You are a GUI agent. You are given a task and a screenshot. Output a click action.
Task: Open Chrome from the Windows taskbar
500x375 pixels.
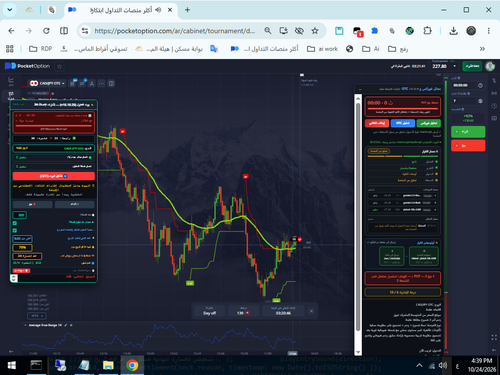132,365
